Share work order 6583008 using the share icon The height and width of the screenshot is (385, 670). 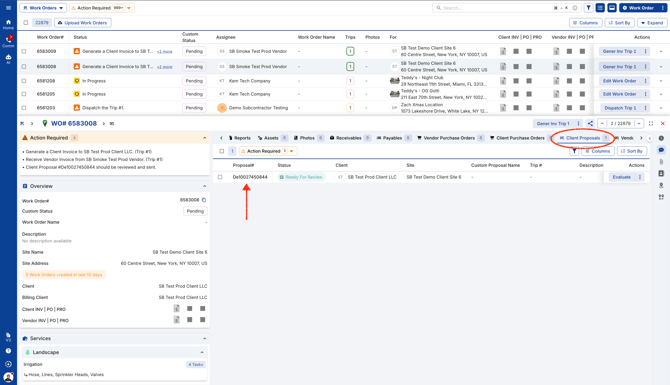(590, 123)
